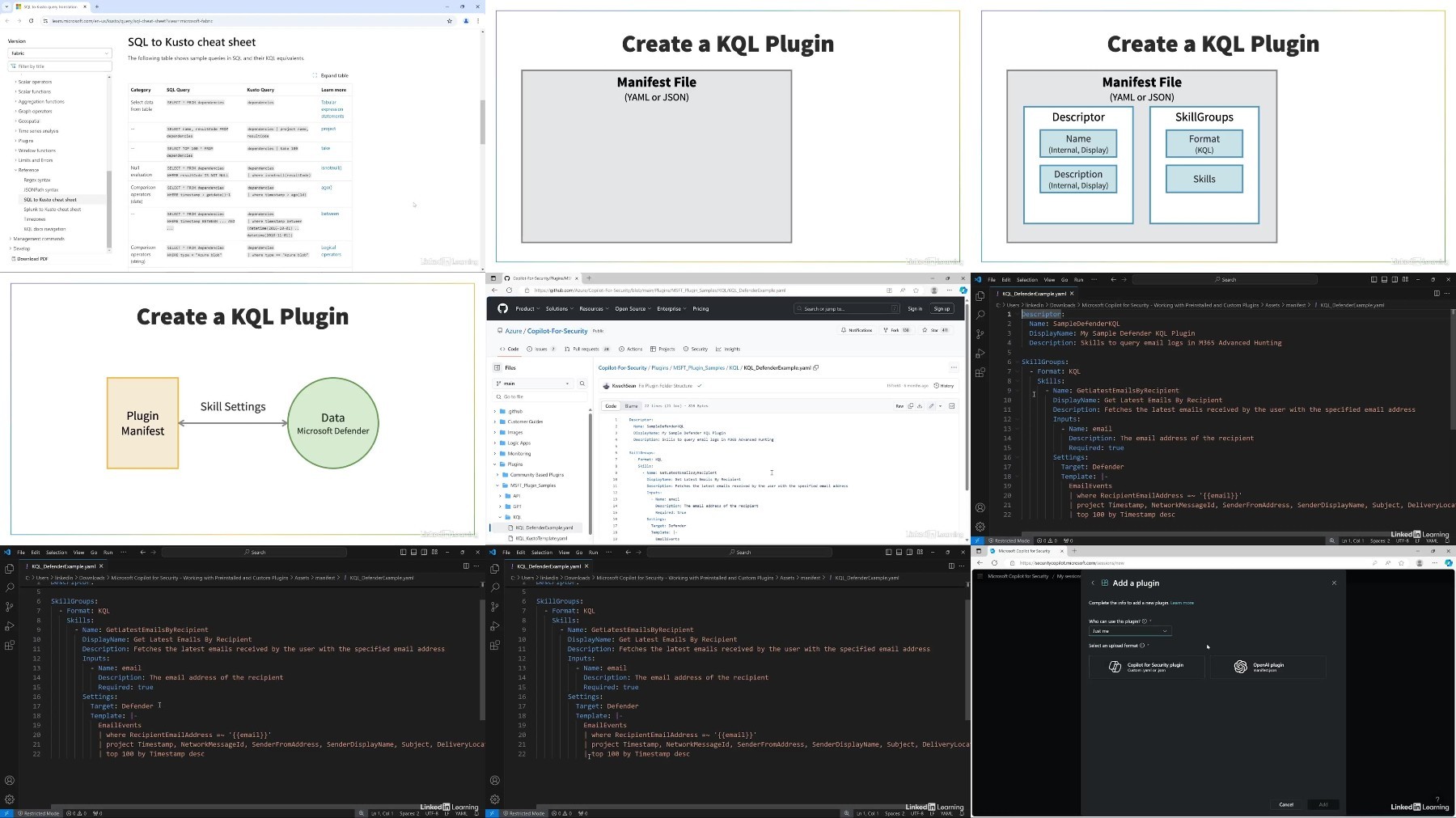
Task: Open Explorer icon in VS Code with Descriptor highlighted
Action: [x=980, y=296]
